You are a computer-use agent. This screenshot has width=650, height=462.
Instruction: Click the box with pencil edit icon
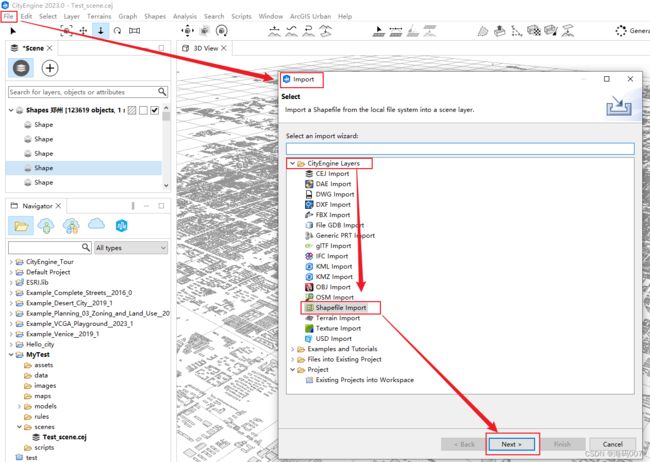551,31
